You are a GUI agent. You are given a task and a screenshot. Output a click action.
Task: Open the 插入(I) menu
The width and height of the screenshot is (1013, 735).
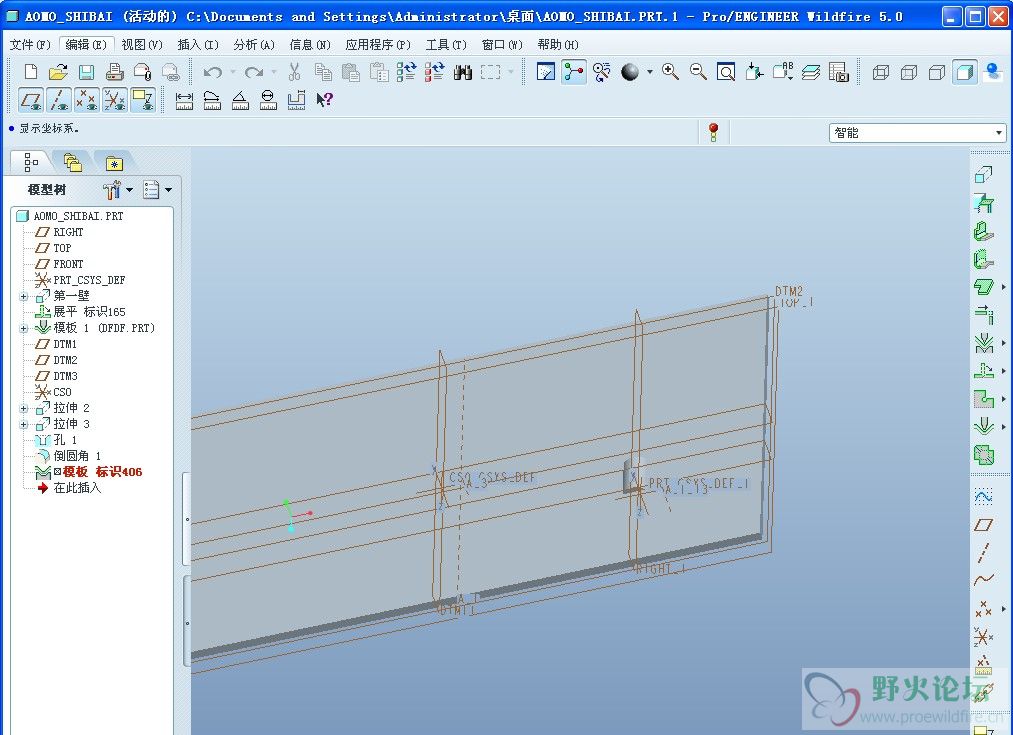click(198, 45)
